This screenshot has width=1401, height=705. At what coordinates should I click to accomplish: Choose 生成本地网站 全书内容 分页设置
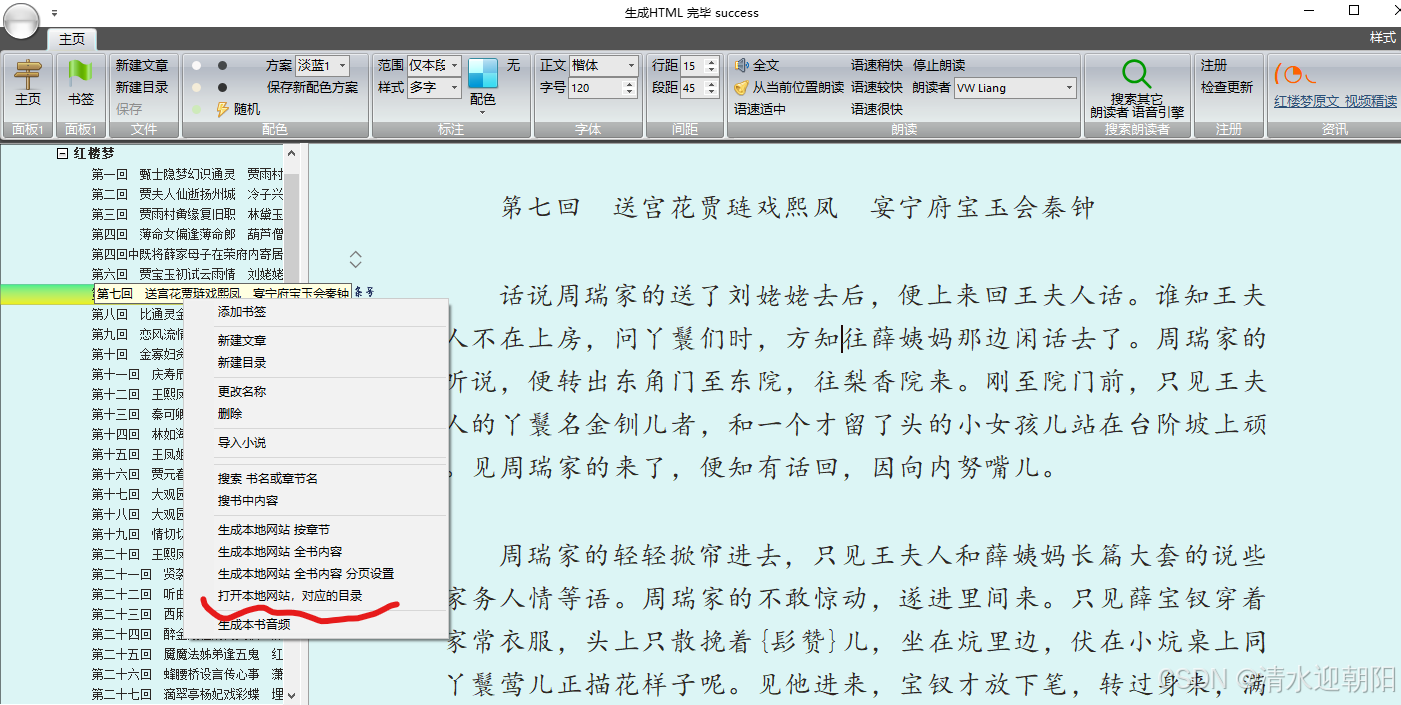coord(306,573)
